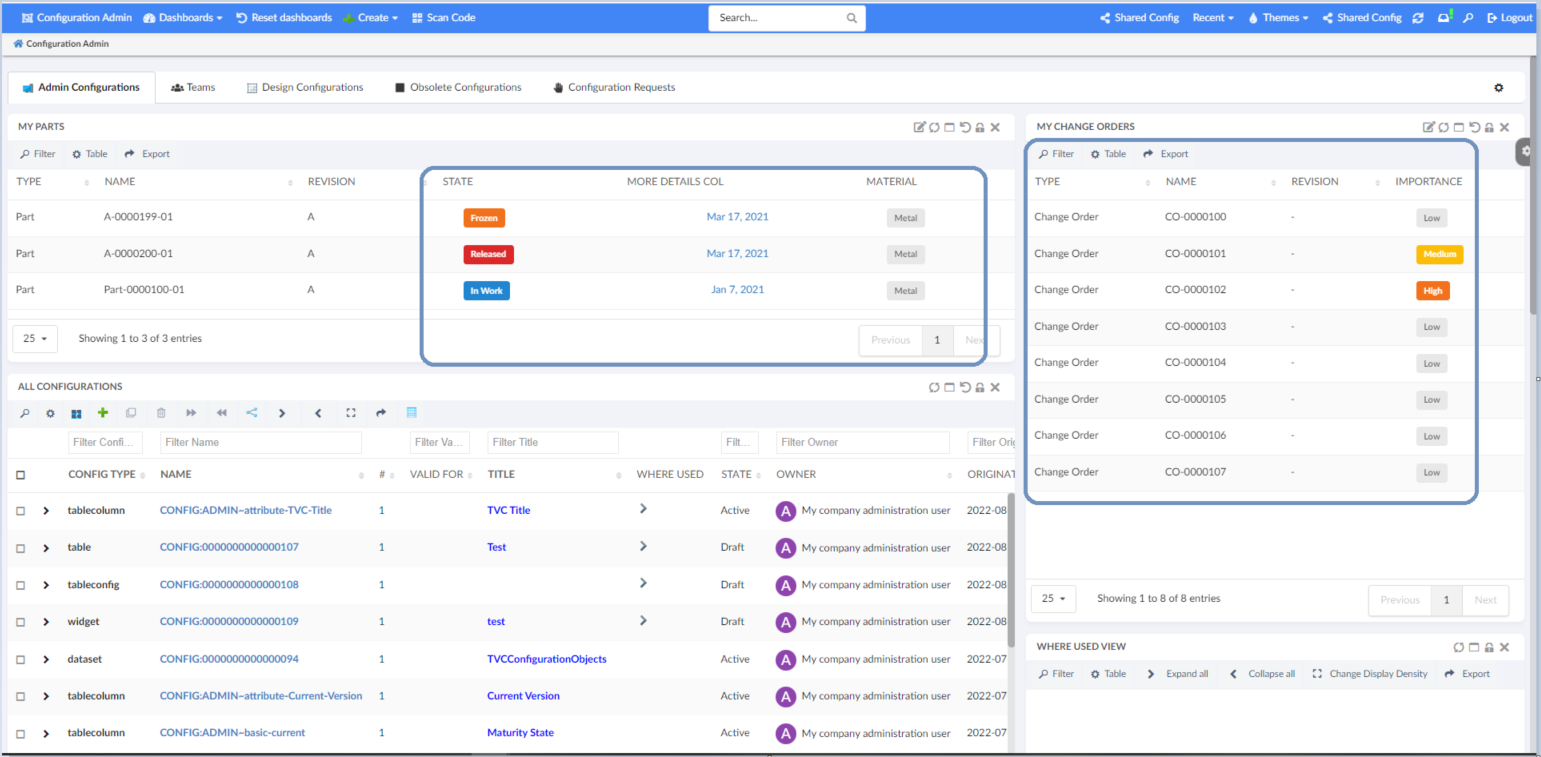Click the fullscreen icon in All Configurations toolbar
The image size is (1541, 757).
coord(351,413)
